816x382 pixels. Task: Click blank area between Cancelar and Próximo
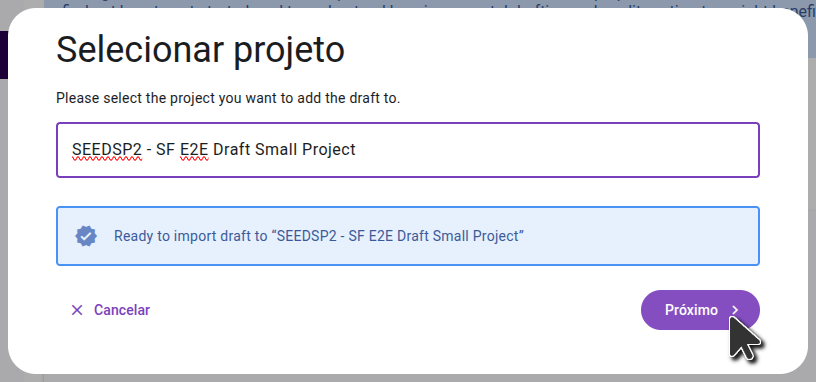click(396, 310)
